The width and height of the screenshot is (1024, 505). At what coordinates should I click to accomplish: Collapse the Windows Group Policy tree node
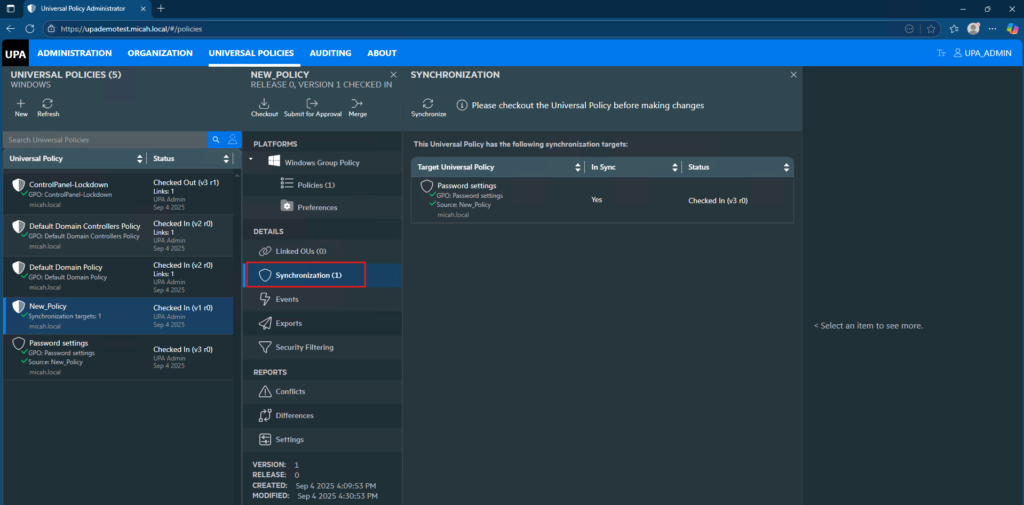tap(250, 161)
